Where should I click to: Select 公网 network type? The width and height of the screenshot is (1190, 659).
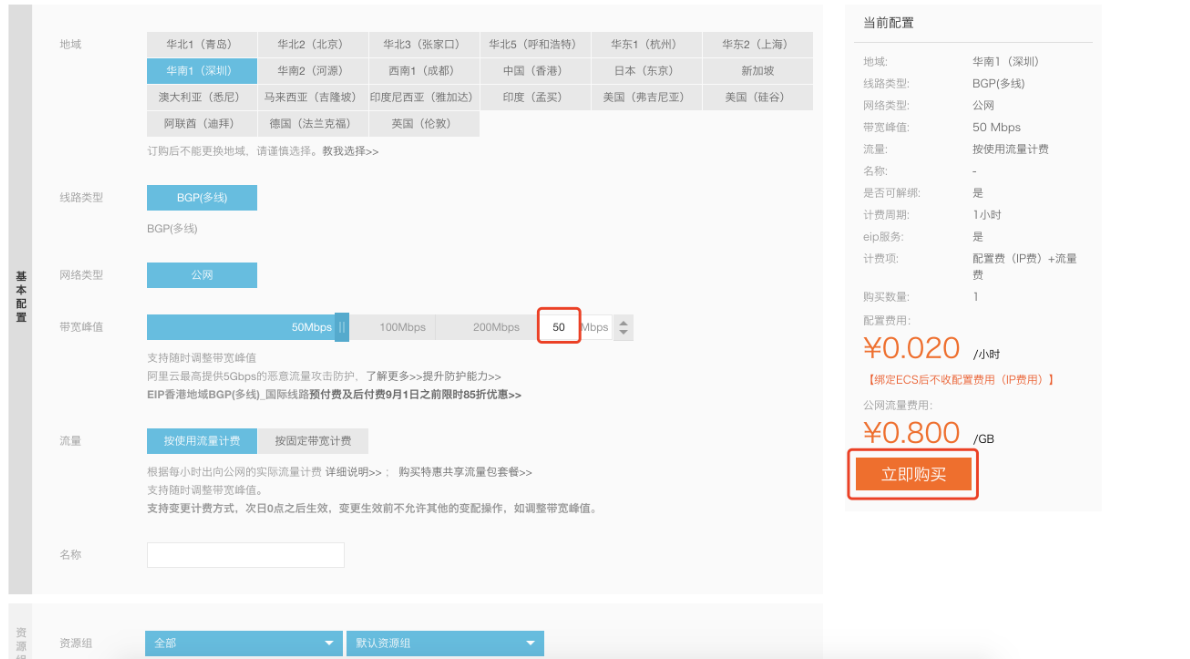[201, 275]
